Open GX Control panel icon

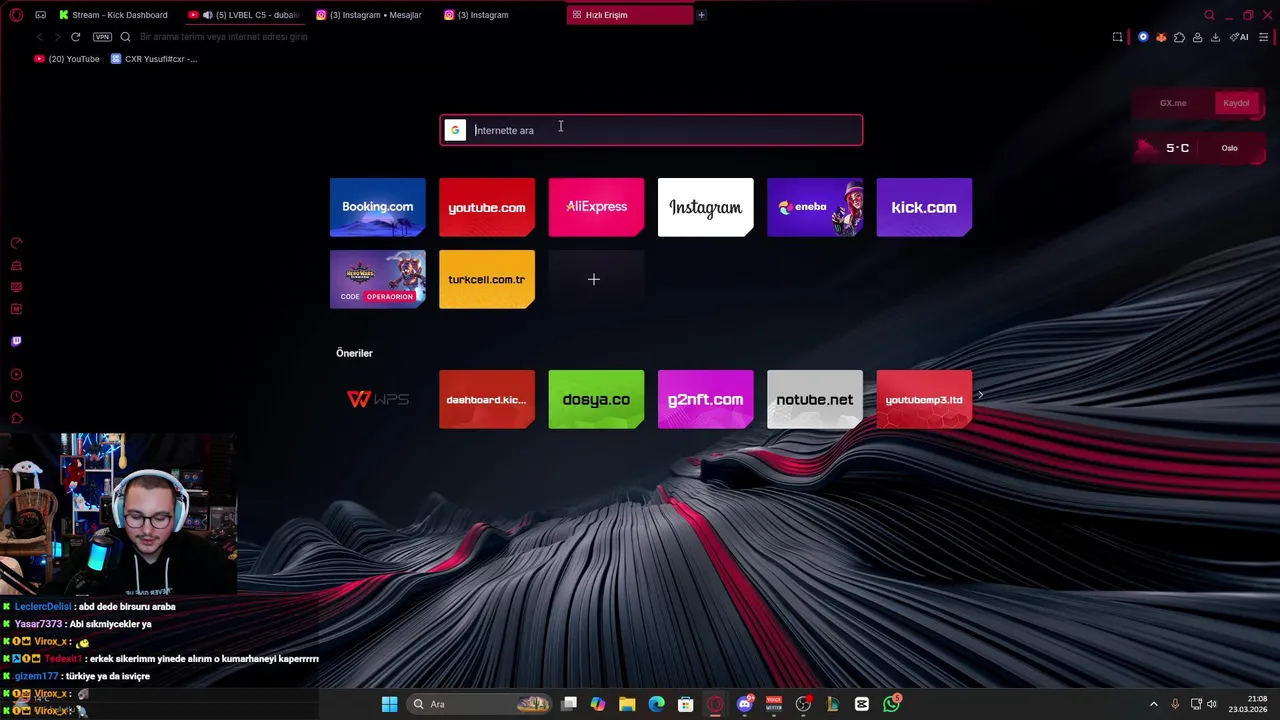point(16,243)
